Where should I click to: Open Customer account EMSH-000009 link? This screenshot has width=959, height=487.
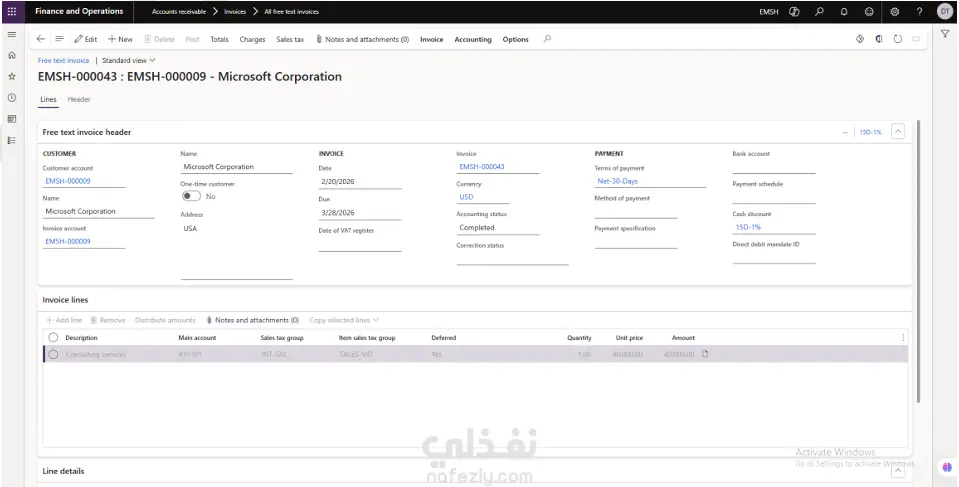pos(68,181)
